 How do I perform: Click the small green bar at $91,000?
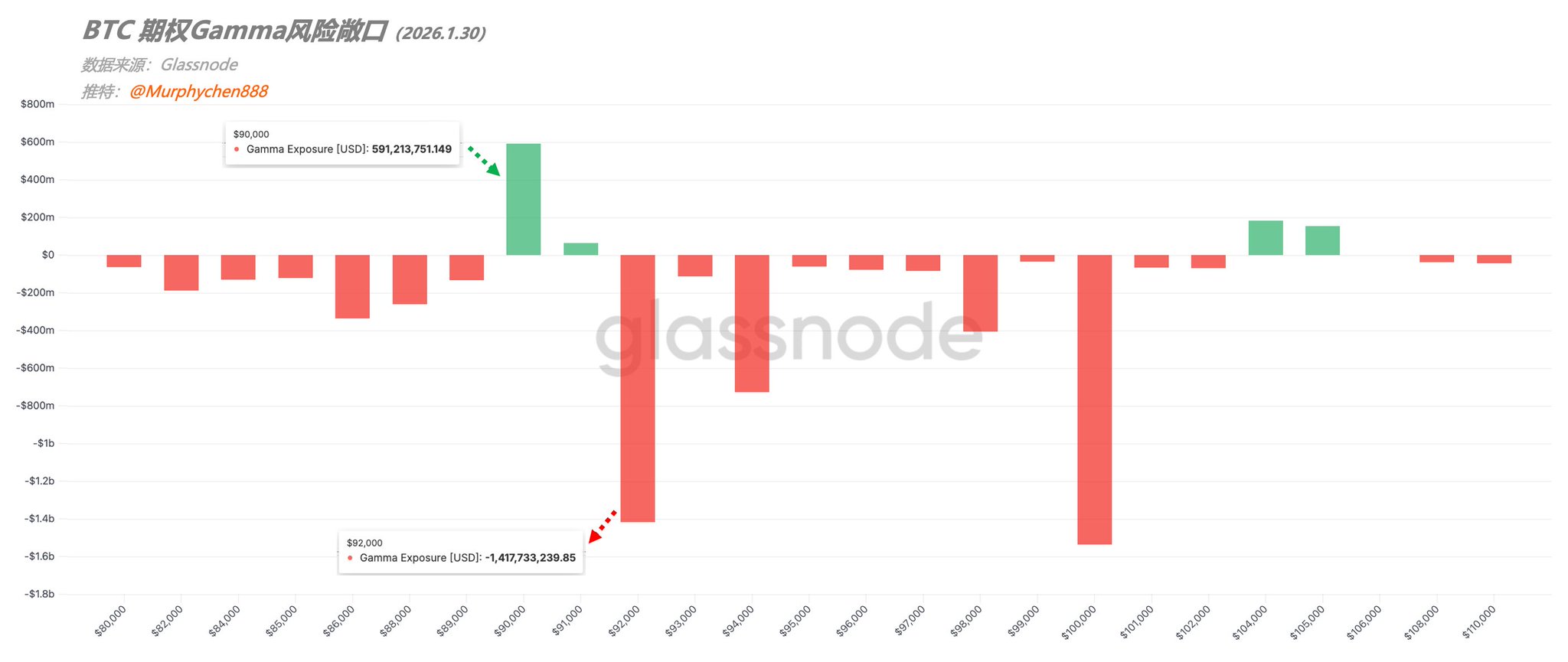click(x=580, y=249)
